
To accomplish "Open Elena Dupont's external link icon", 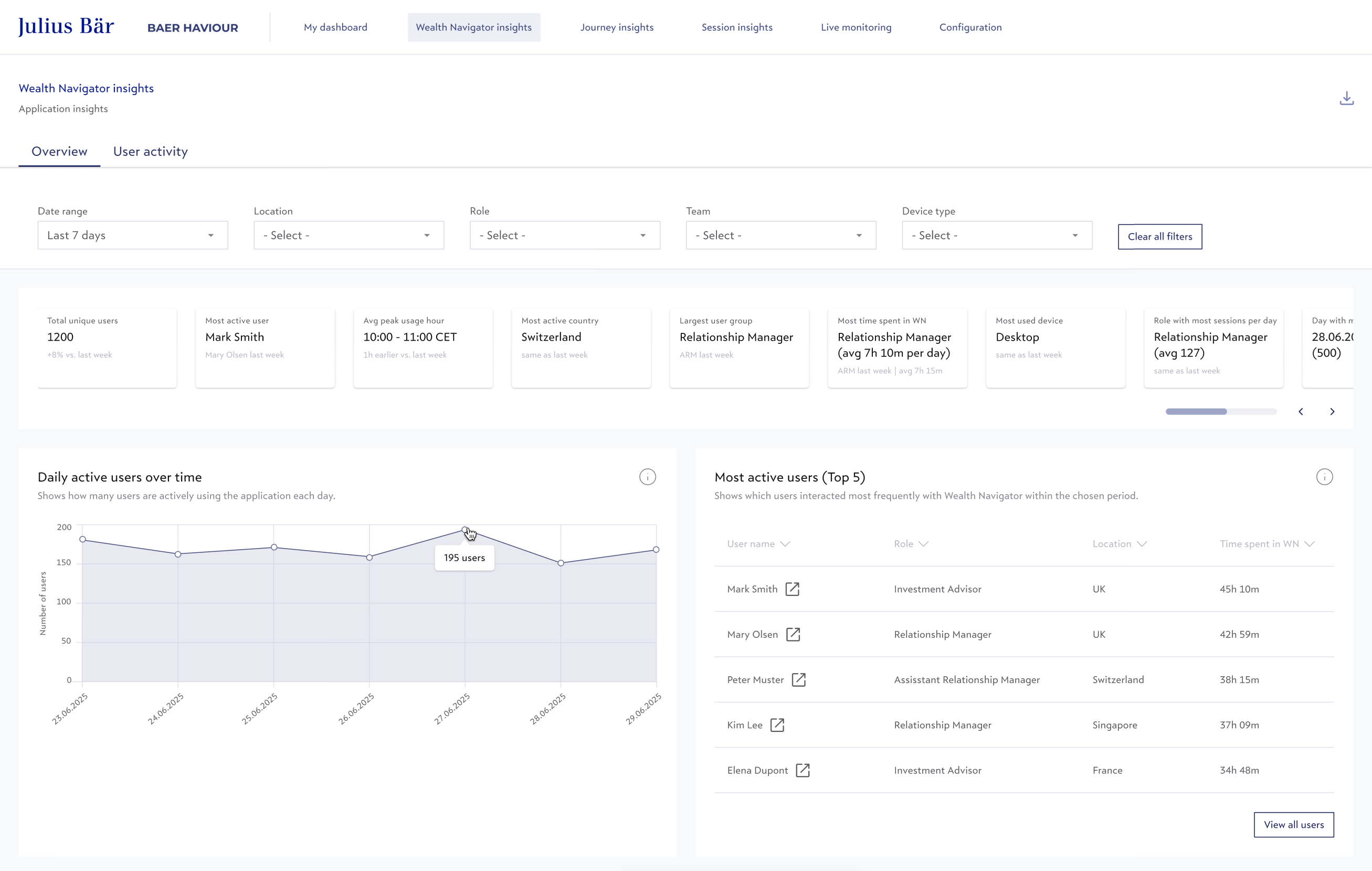I will click(x=802, y=770).
